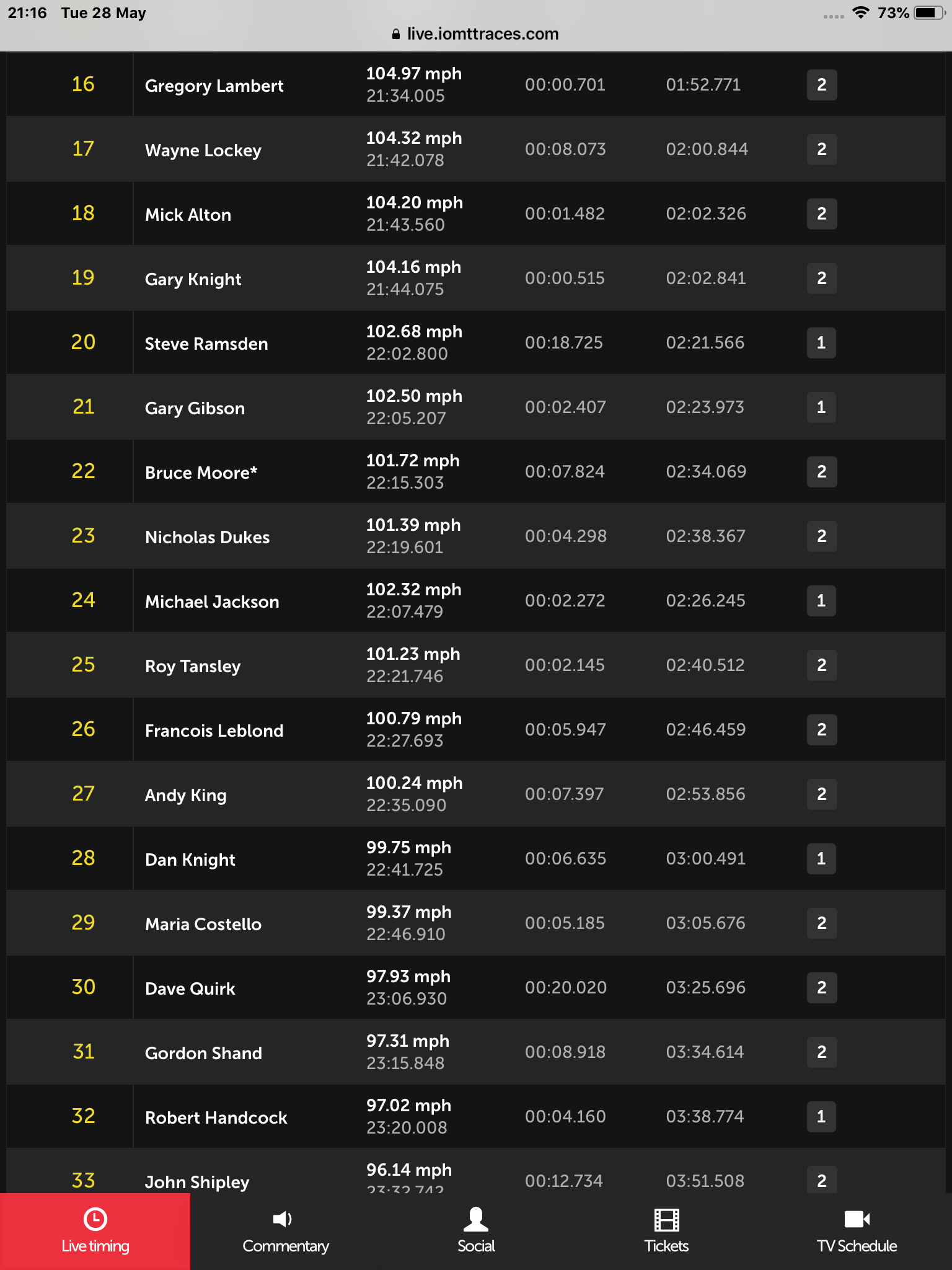This screenshot has height=1270, width=952.
Task: Open rider Maria Costello's entry
Action: [203, 924]
